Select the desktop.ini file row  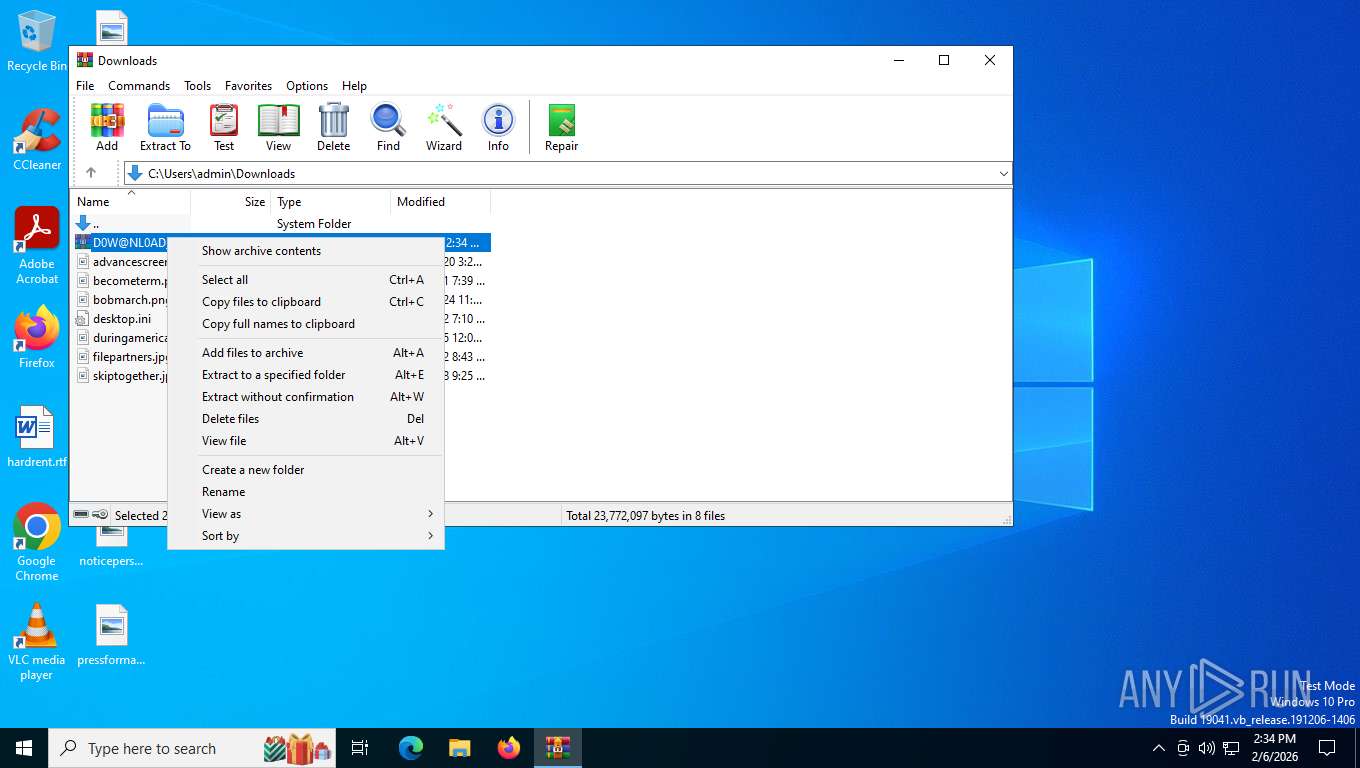pyautogui.click(x=120, y=319)
